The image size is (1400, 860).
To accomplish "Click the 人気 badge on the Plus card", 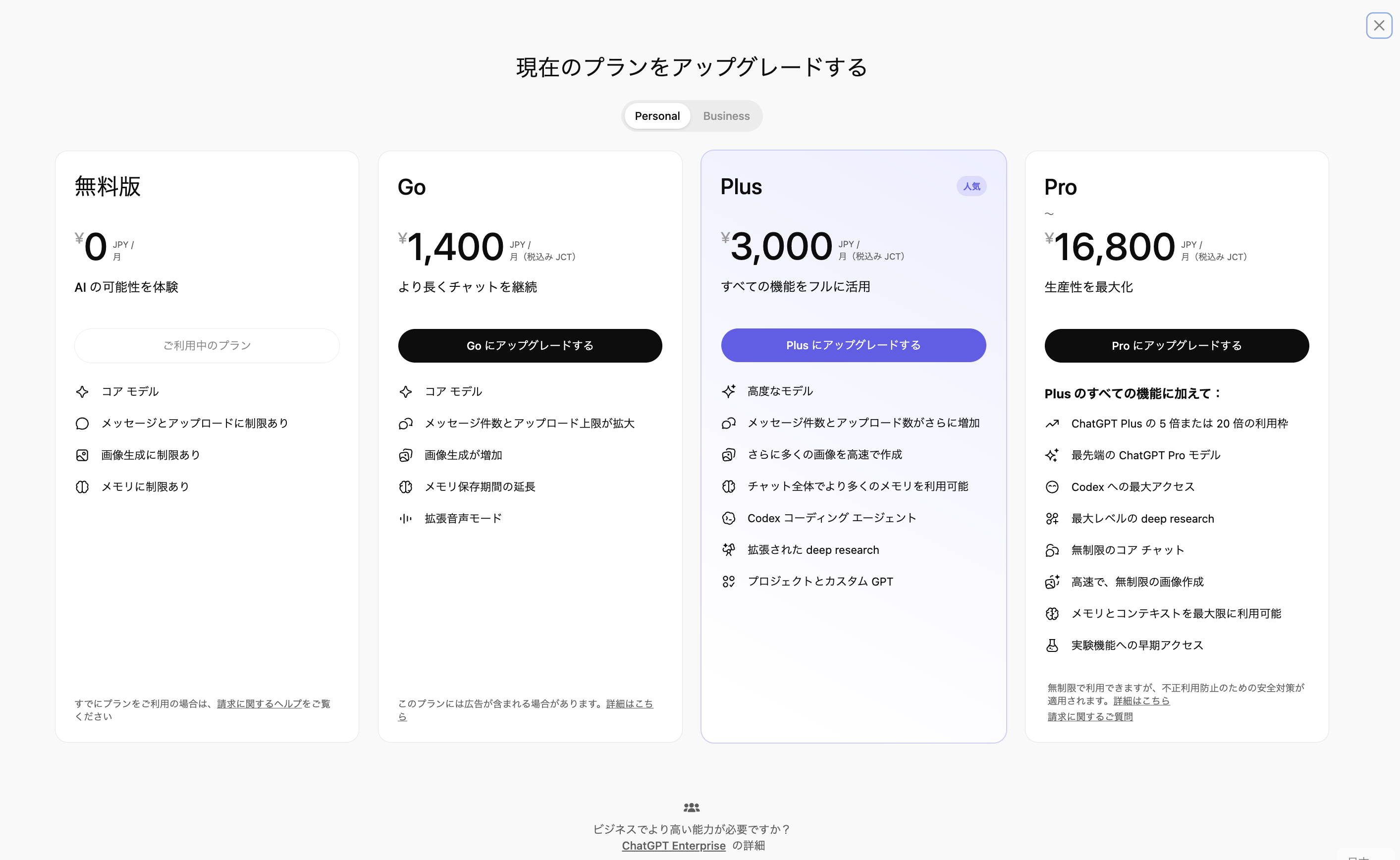I will point(971,186).
